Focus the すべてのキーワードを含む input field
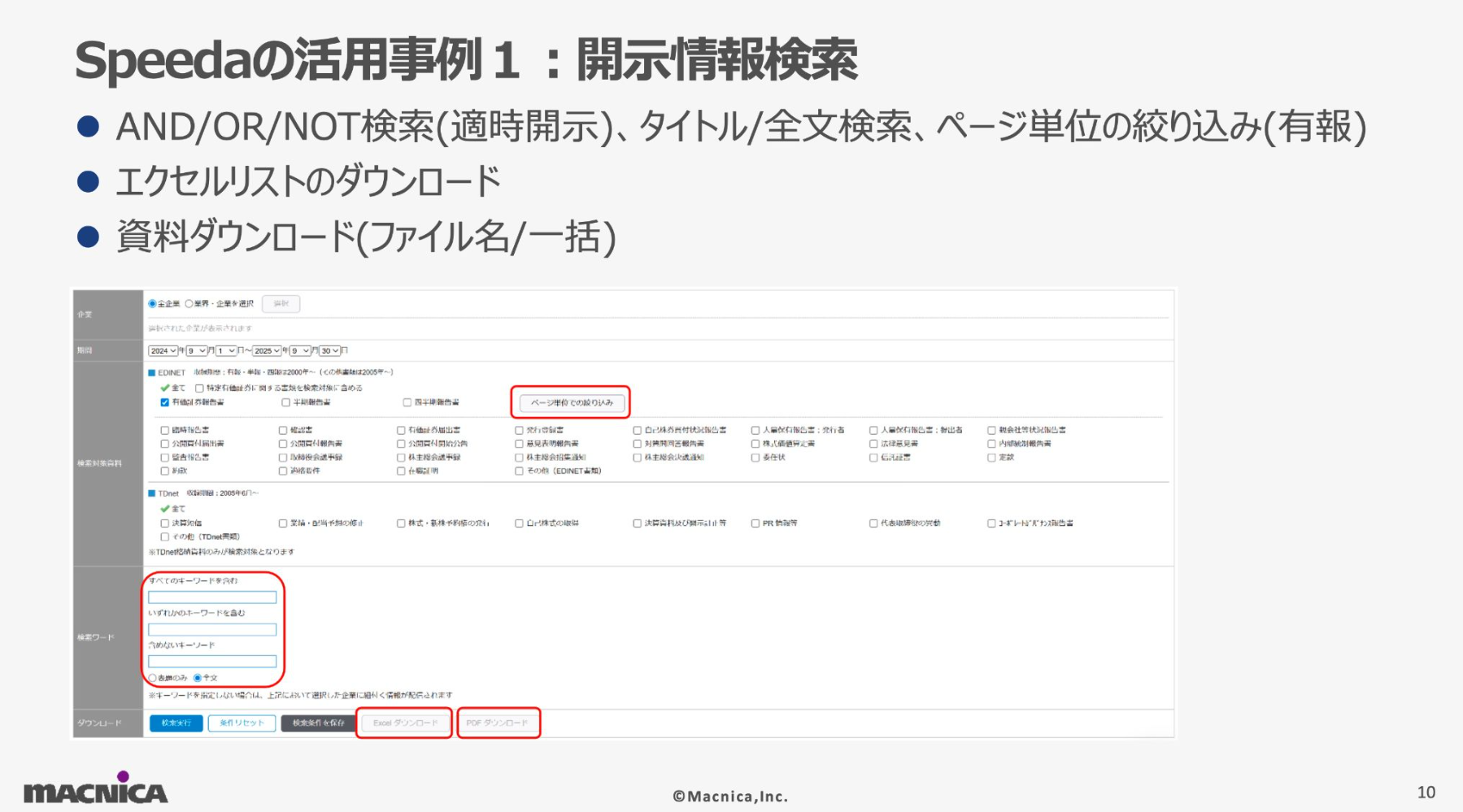The image size is (1463, 812). click(212, 597)
